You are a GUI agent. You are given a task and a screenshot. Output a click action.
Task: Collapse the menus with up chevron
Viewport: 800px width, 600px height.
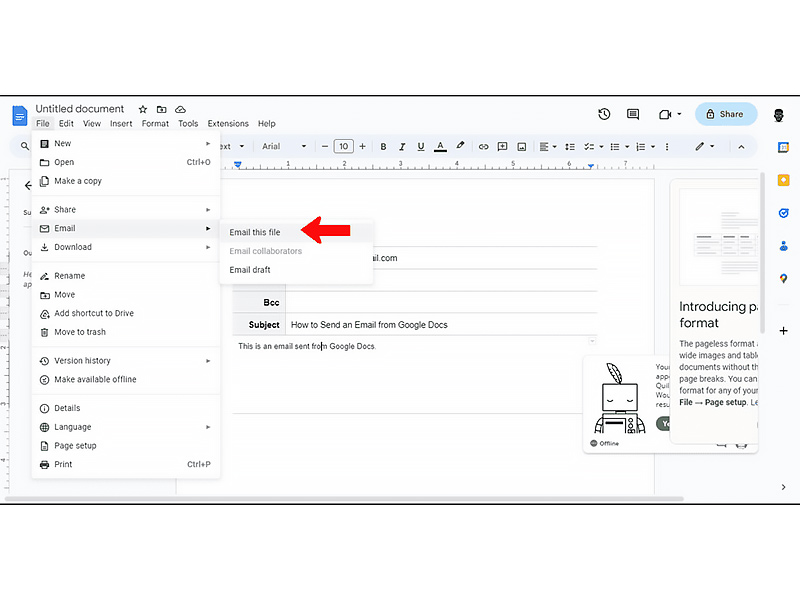[741, 147]
